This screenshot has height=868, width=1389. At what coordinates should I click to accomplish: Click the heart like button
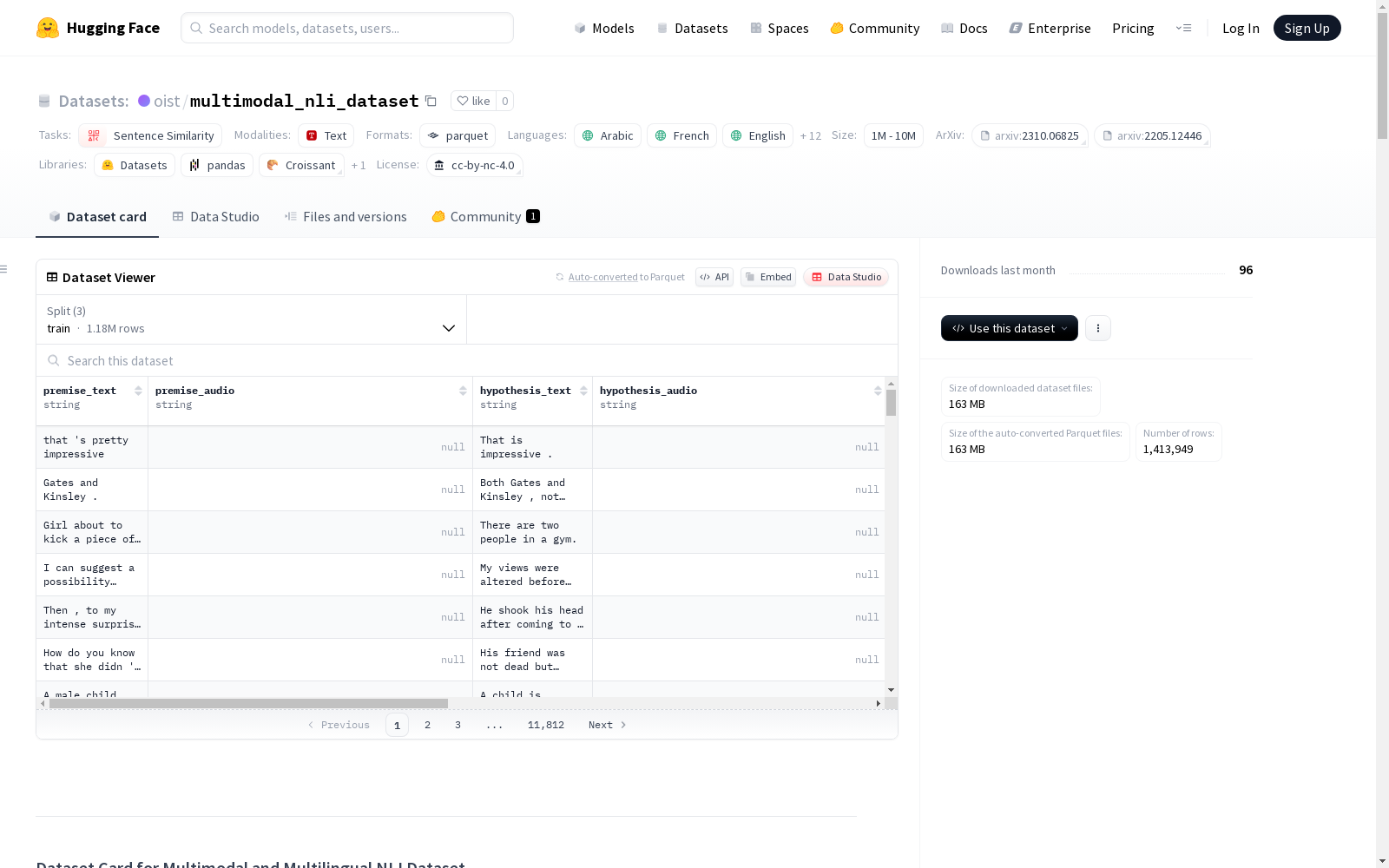pyautogui.click(x=473, y=101)
